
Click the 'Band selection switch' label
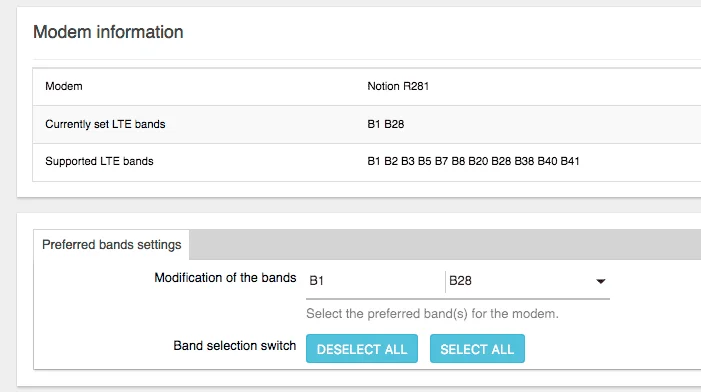tap(235, 346)
